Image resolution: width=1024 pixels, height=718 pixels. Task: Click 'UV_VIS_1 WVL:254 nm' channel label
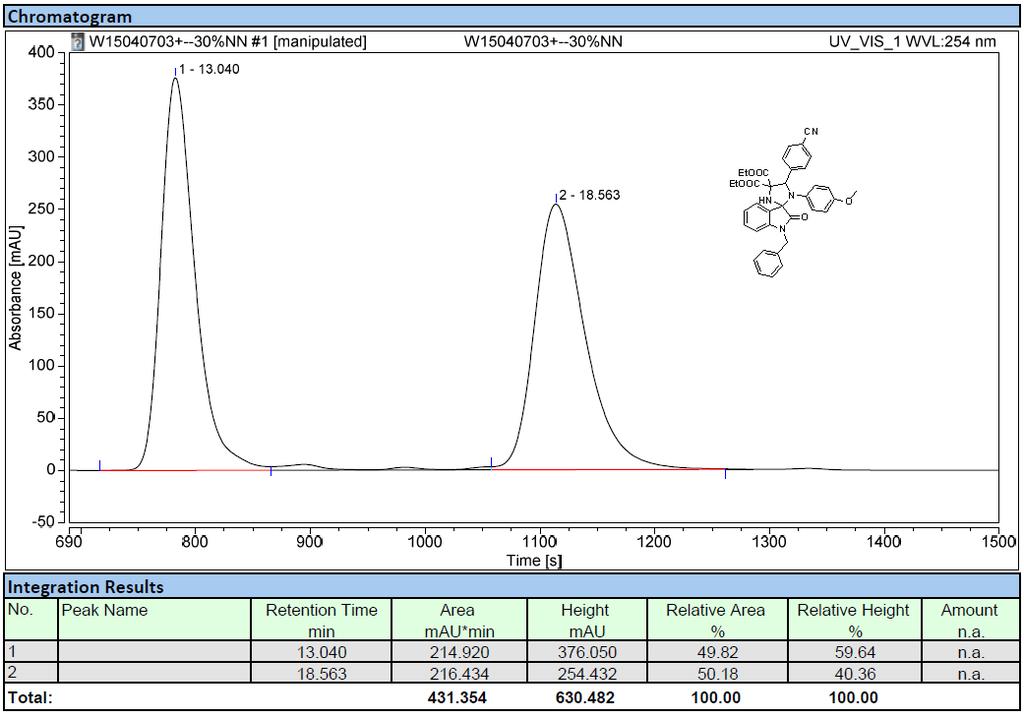point(912,42)
